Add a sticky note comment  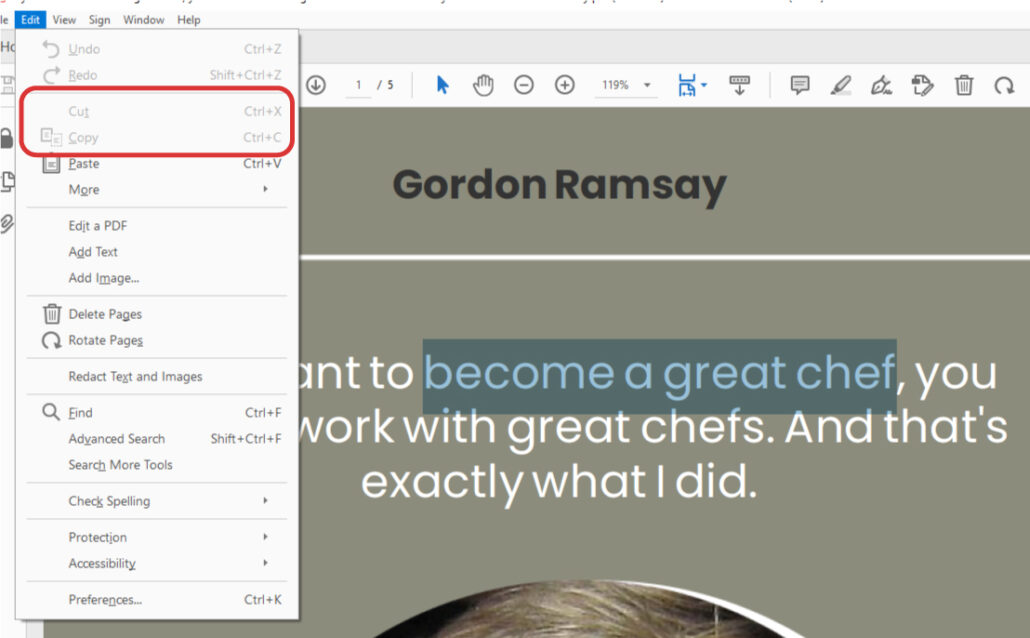click(800, 85)
